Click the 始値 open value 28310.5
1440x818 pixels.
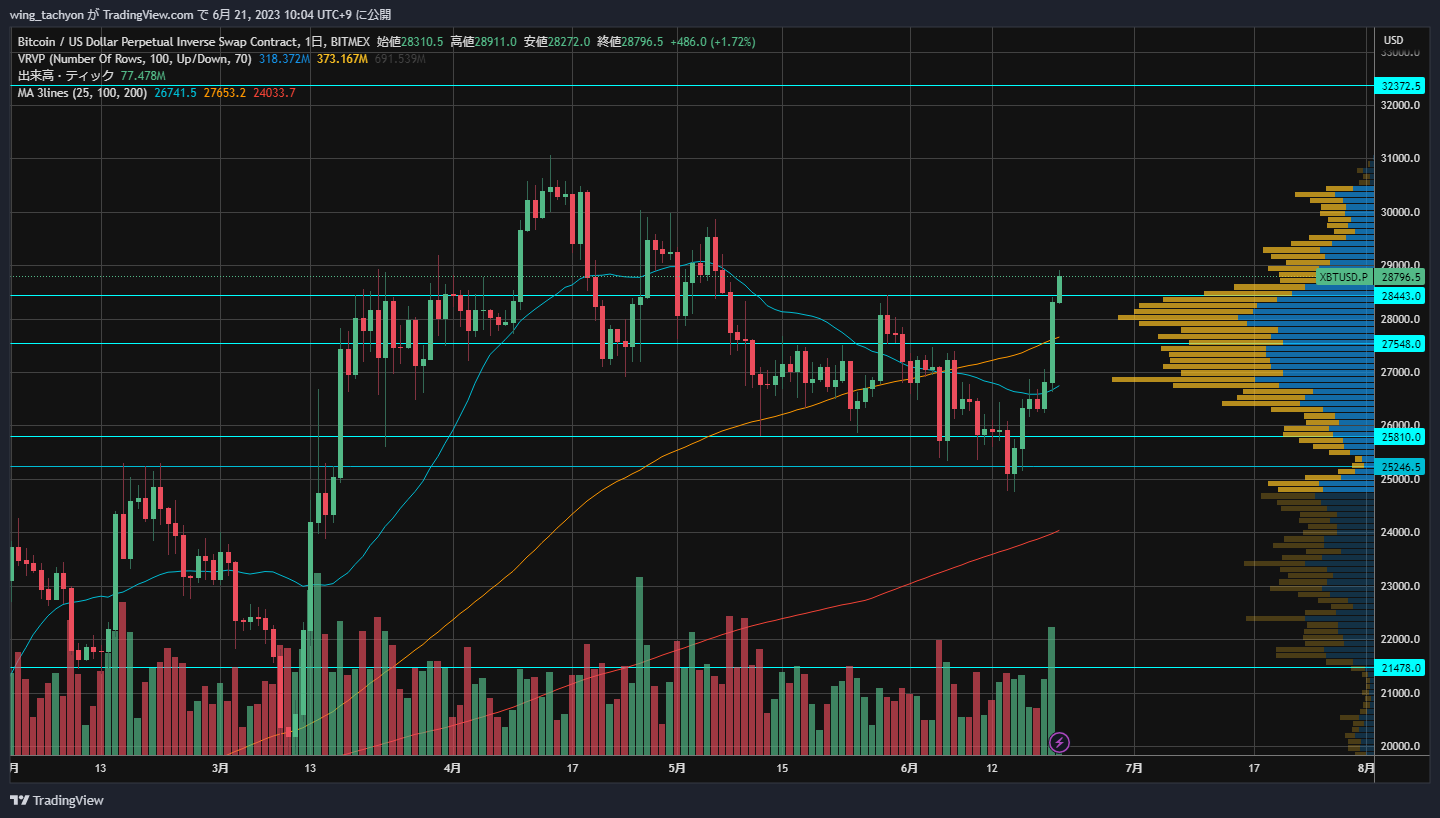[x=422, y=42]
